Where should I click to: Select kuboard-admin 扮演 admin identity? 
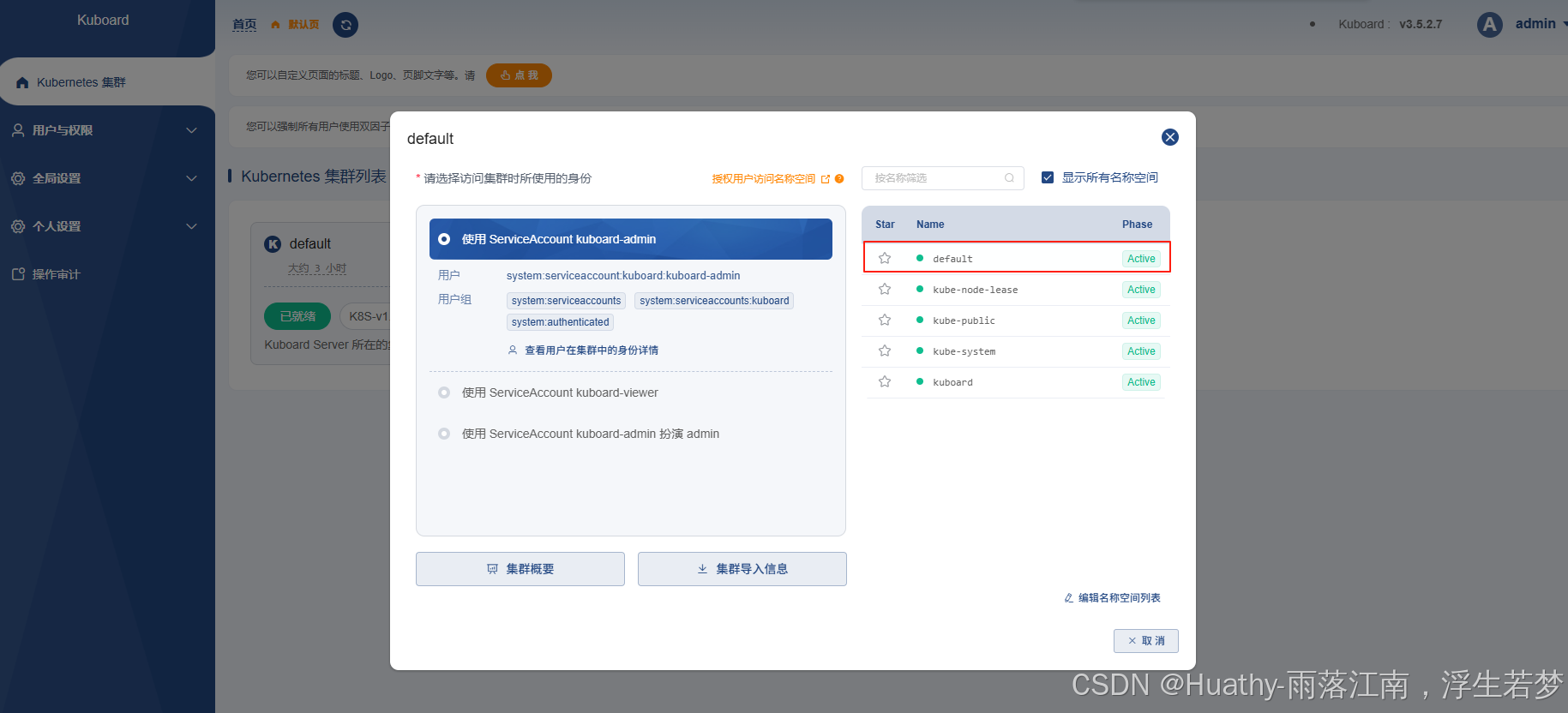pyautogui.click(x=631, y=434)
